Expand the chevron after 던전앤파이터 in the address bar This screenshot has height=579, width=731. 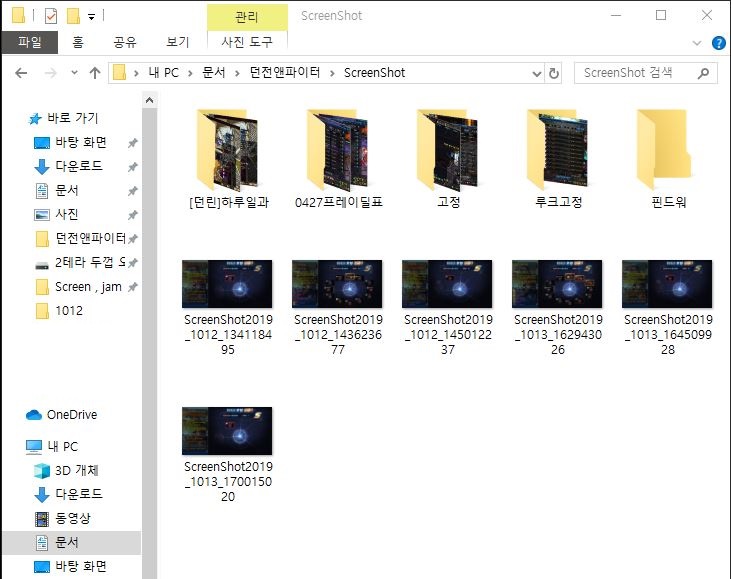point(332,73)
